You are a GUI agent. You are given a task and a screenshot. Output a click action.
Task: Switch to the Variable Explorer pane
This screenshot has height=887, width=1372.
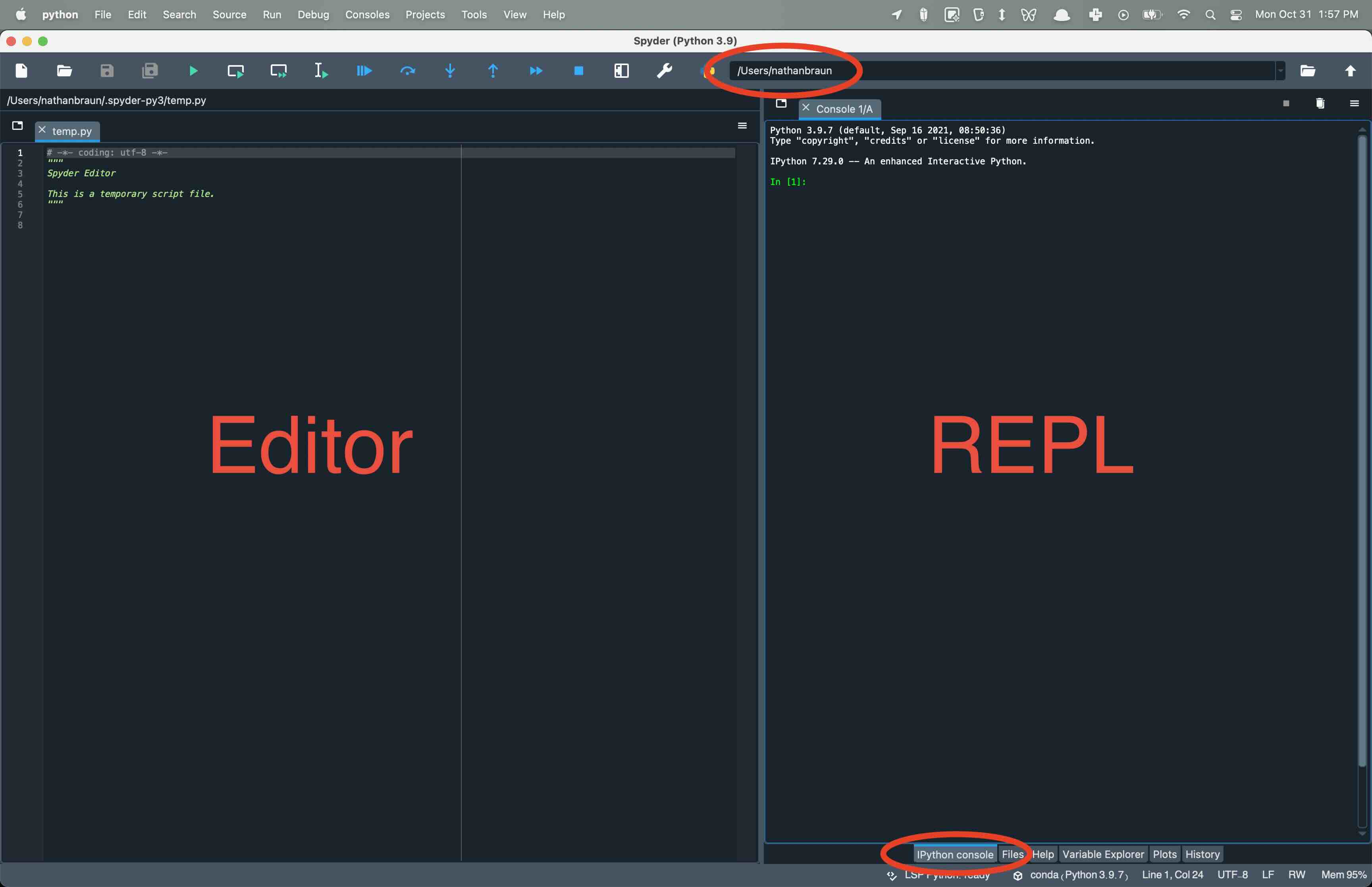point(1103,854)
